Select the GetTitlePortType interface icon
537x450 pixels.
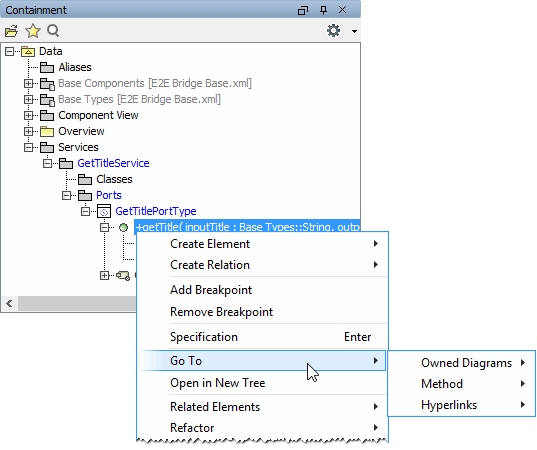tap(104, 211)
